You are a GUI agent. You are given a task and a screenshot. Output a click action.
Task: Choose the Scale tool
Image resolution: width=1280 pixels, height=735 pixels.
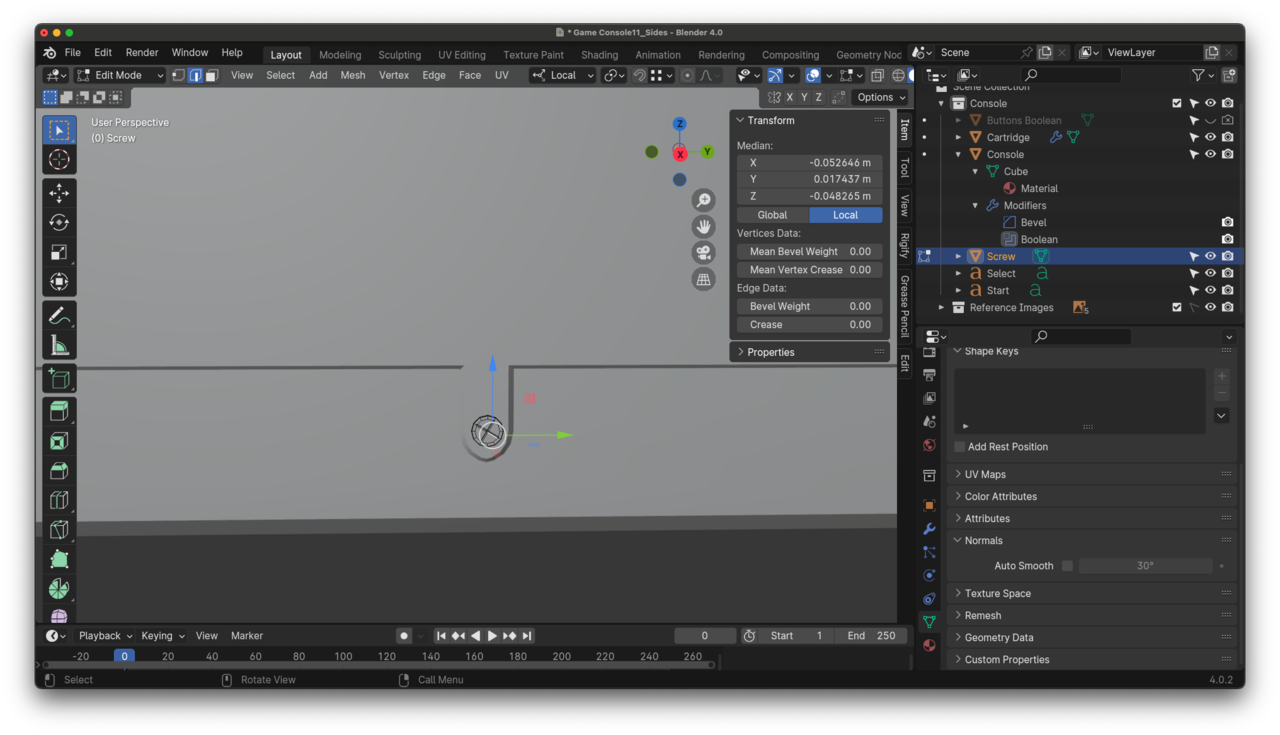59,253
